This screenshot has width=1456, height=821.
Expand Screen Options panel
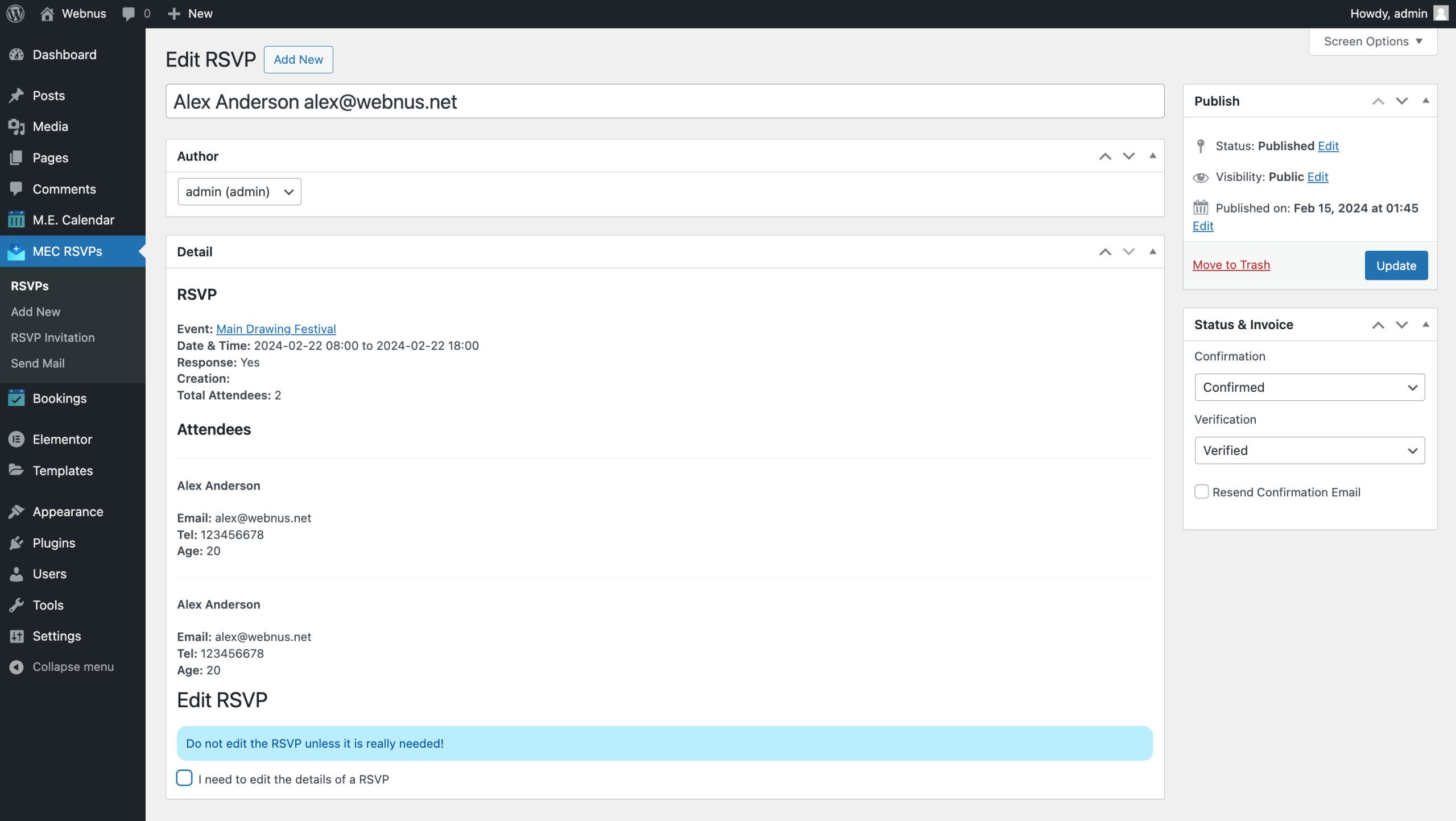[x=1372, y=42]
